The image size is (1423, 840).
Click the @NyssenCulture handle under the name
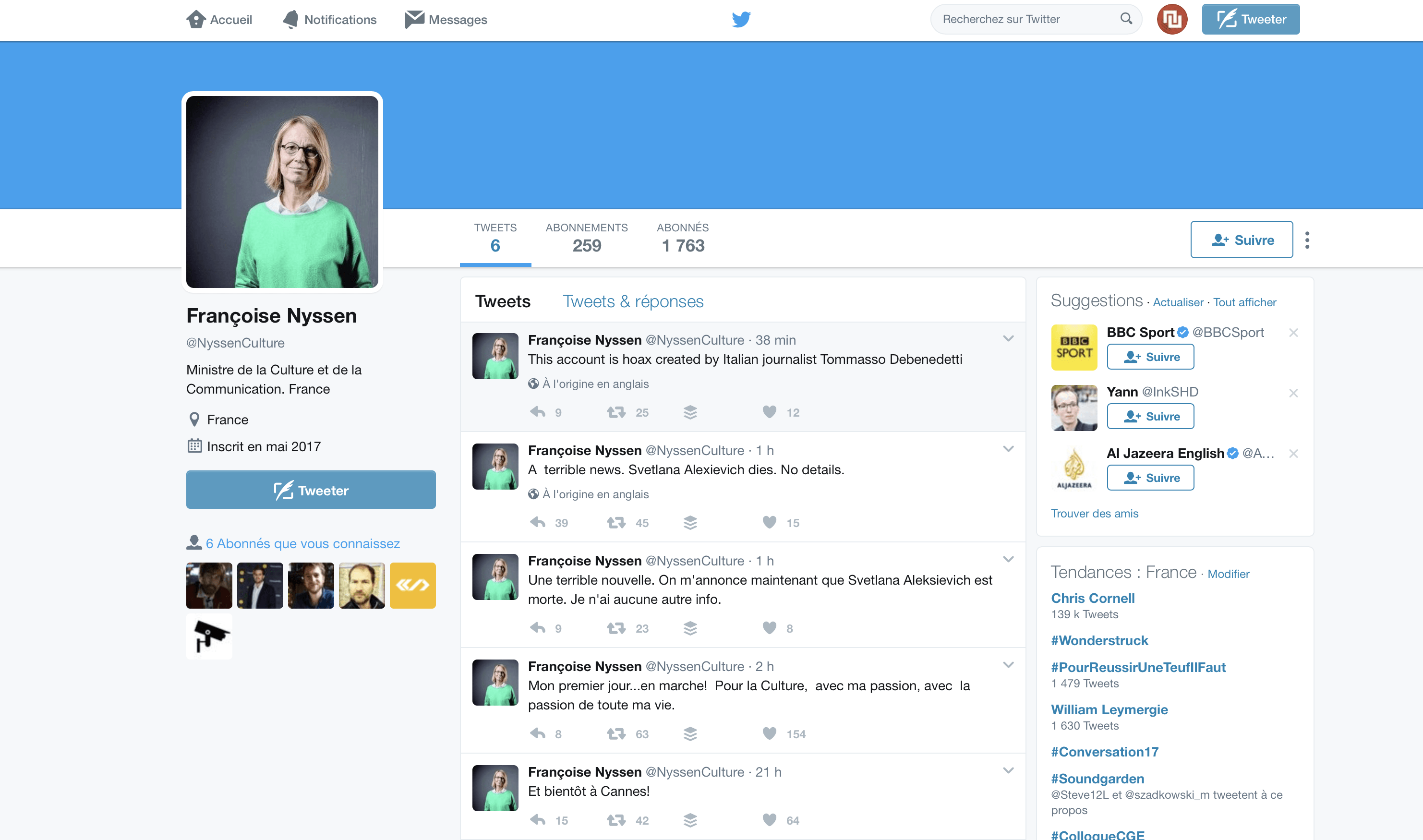(x=235, y=343)
